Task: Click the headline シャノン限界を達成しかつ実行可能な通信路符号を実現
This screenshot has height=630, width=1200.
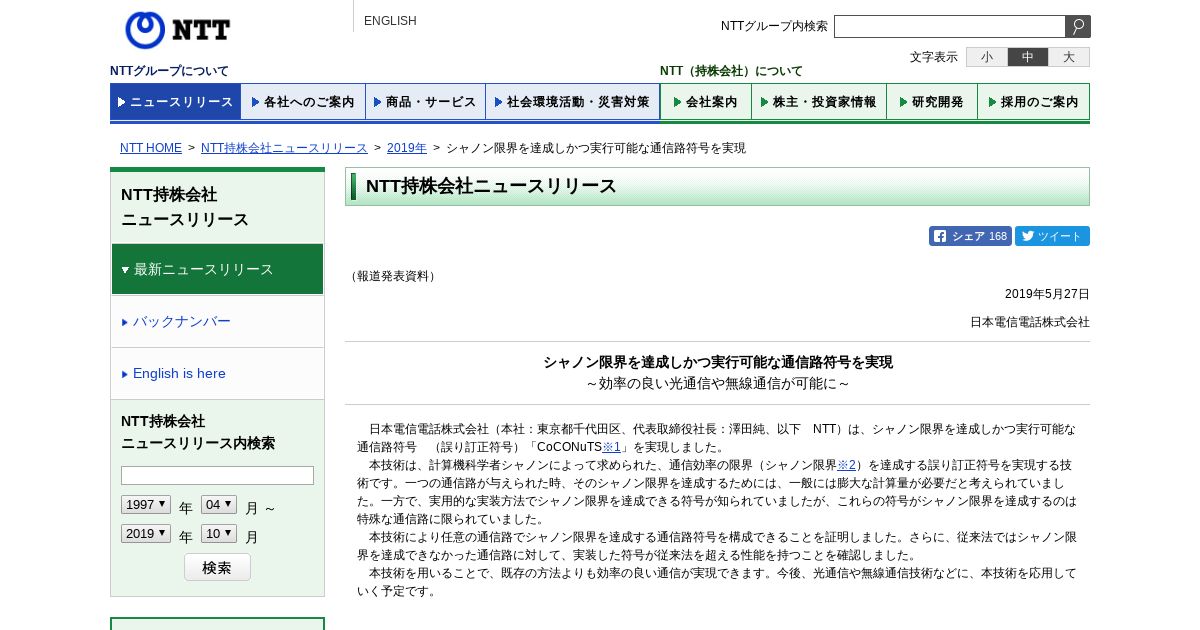Action: tap(718, 362)
